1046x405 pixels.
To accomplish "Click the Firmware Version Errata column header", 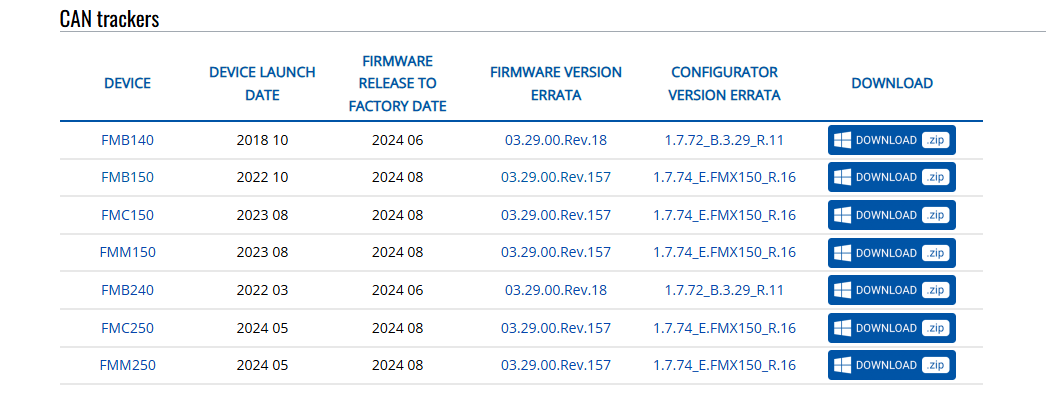I will [x=555, y=84].
